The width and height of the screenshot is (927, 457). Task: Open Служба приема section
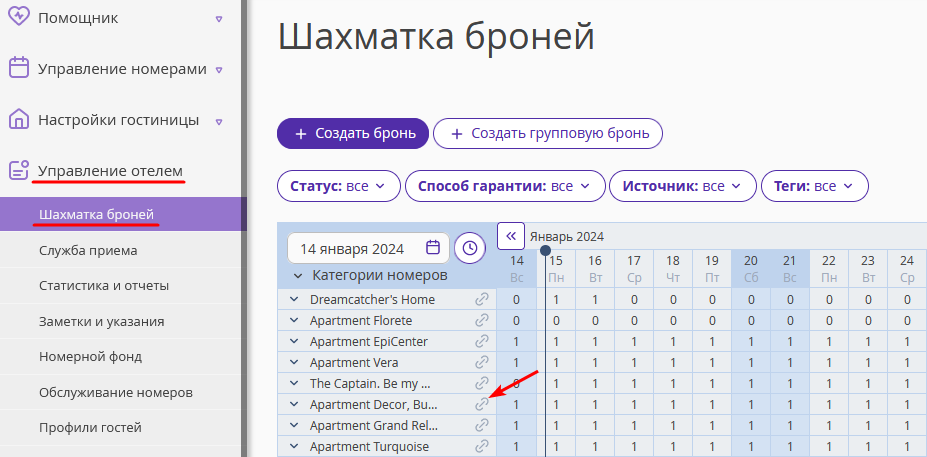point(123,250)
